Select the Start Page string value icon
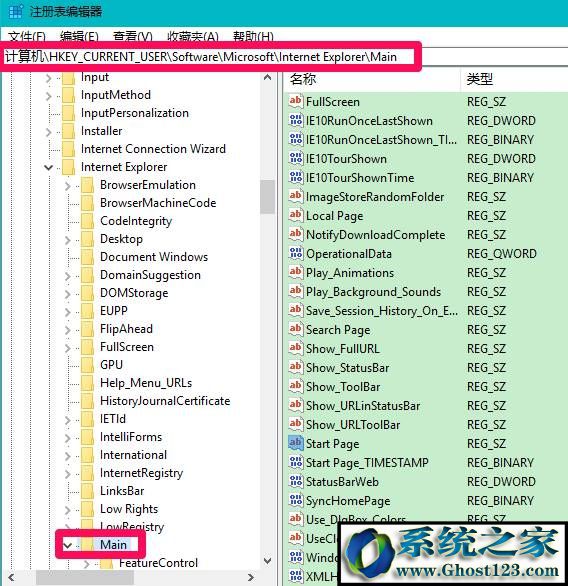The image size is (568, 586). (x=295, y=443)
